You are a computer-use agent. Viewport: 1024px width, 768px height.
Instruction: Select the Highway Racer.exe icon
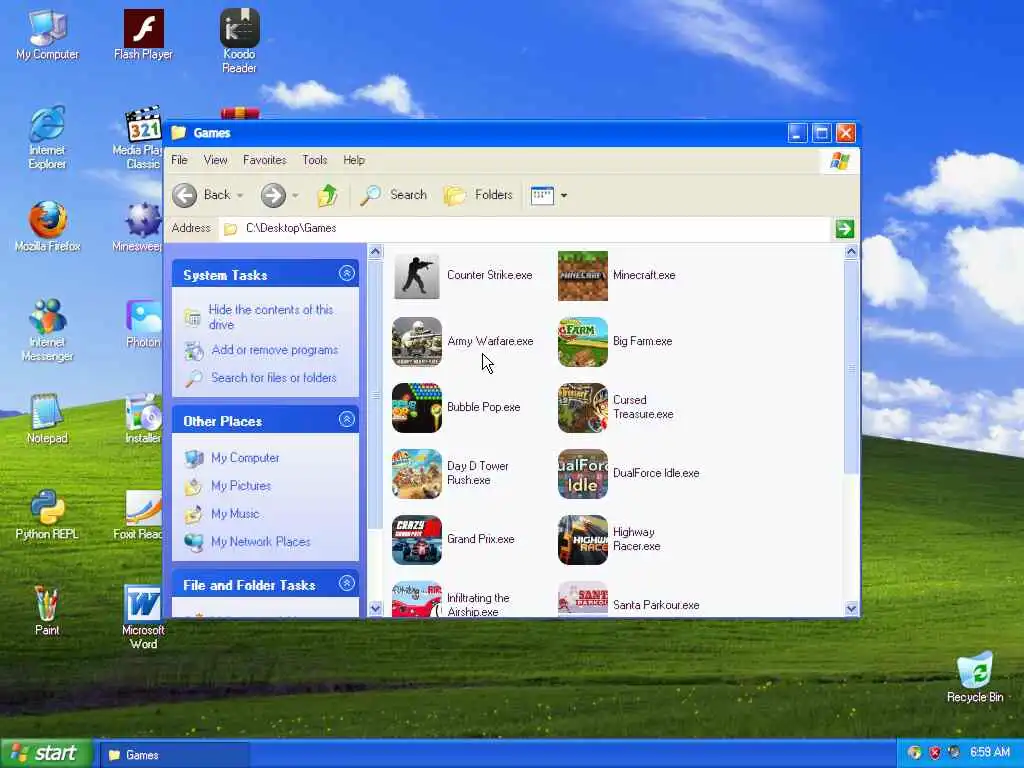[x=583, y=540]
